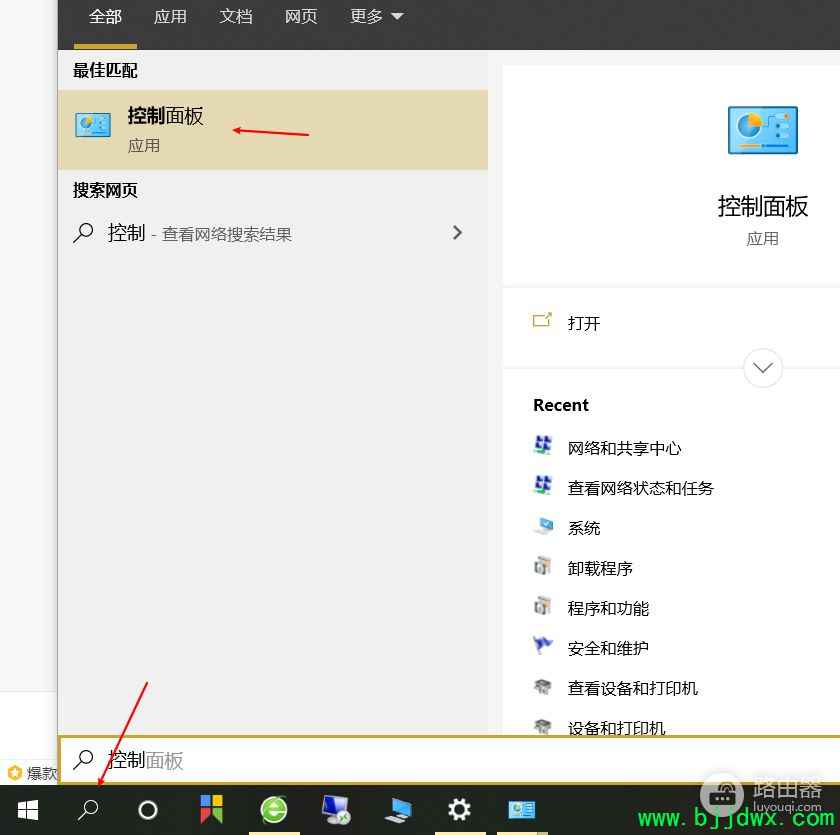Image resolution: width=840 pixels, height=835 pixels.
Task: Switch to the 应用 tab
Action: [x=170, y=17]
